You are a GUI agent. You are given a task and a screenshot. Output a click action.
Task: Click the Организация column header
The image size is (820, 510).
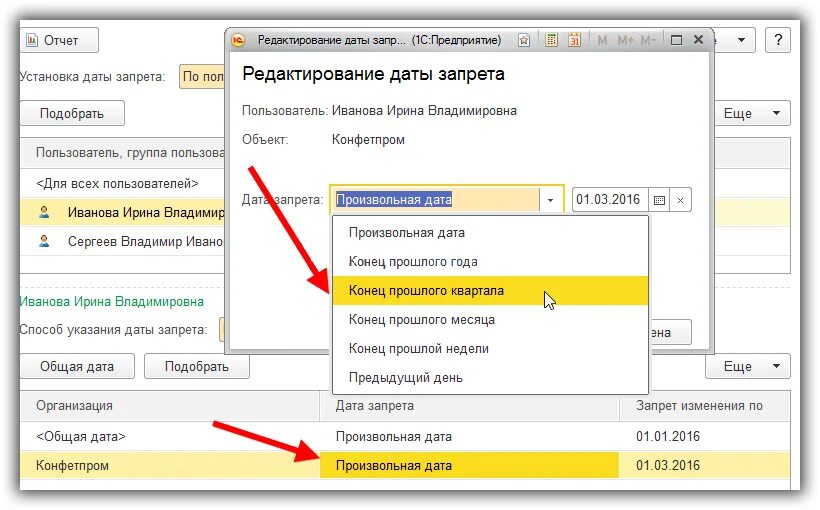pyautogui.click(x=170, y=406)
